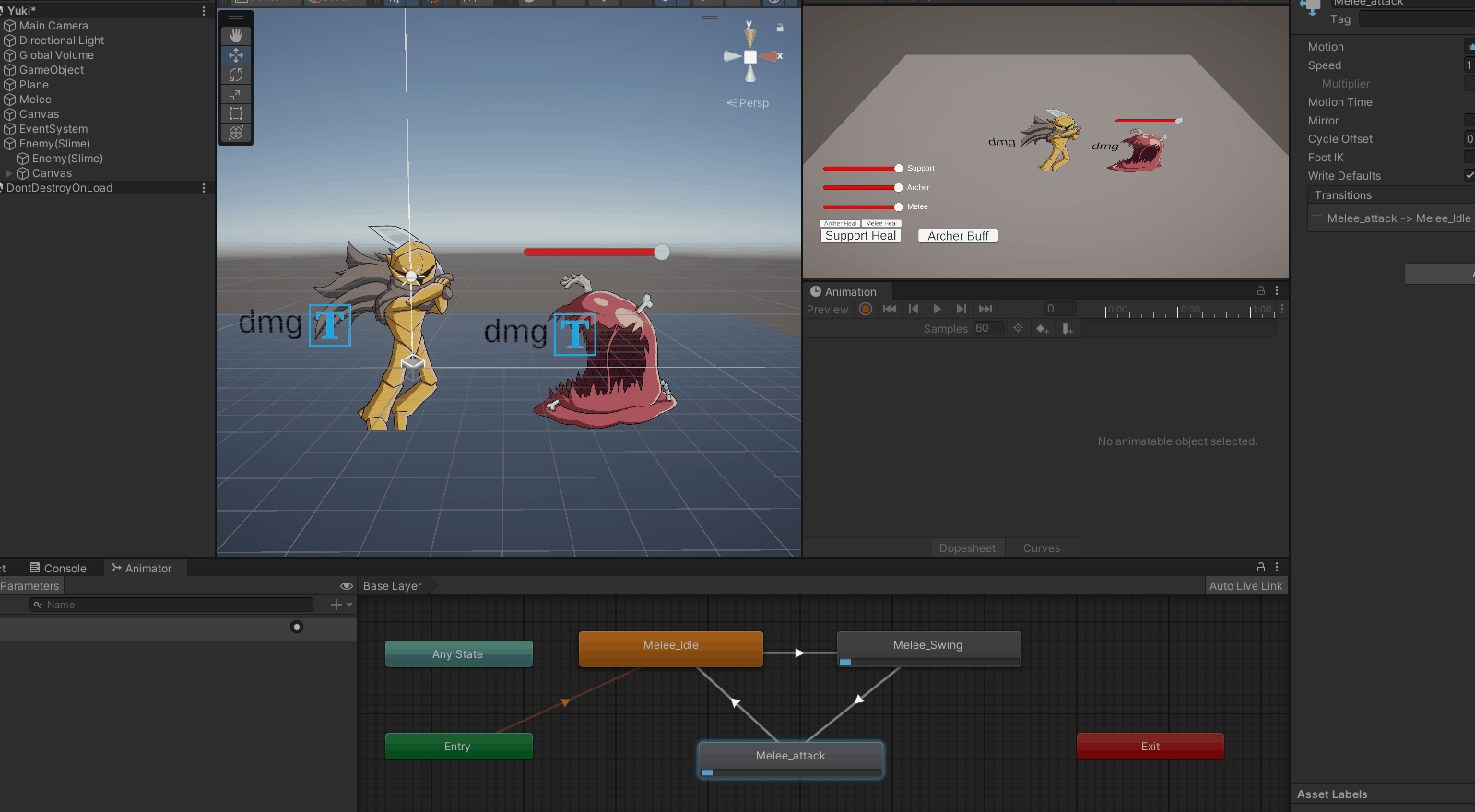Switch to Curves view
Viewport: 1475px width, 812px height.
[1042, 548]
